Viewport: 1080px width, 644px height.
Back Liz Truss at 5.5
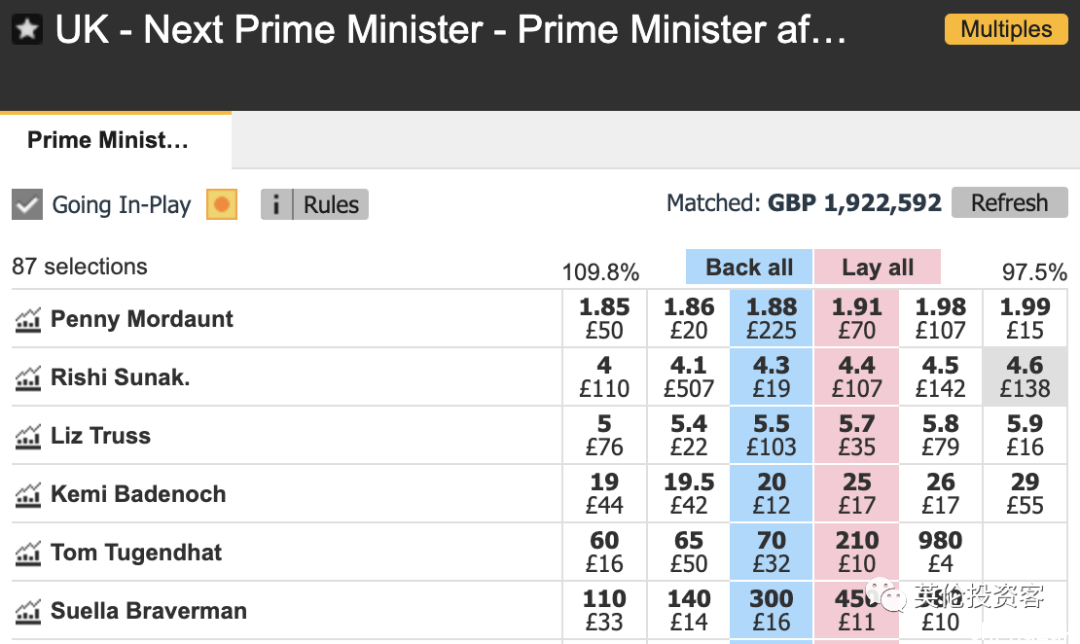(771, 435)
